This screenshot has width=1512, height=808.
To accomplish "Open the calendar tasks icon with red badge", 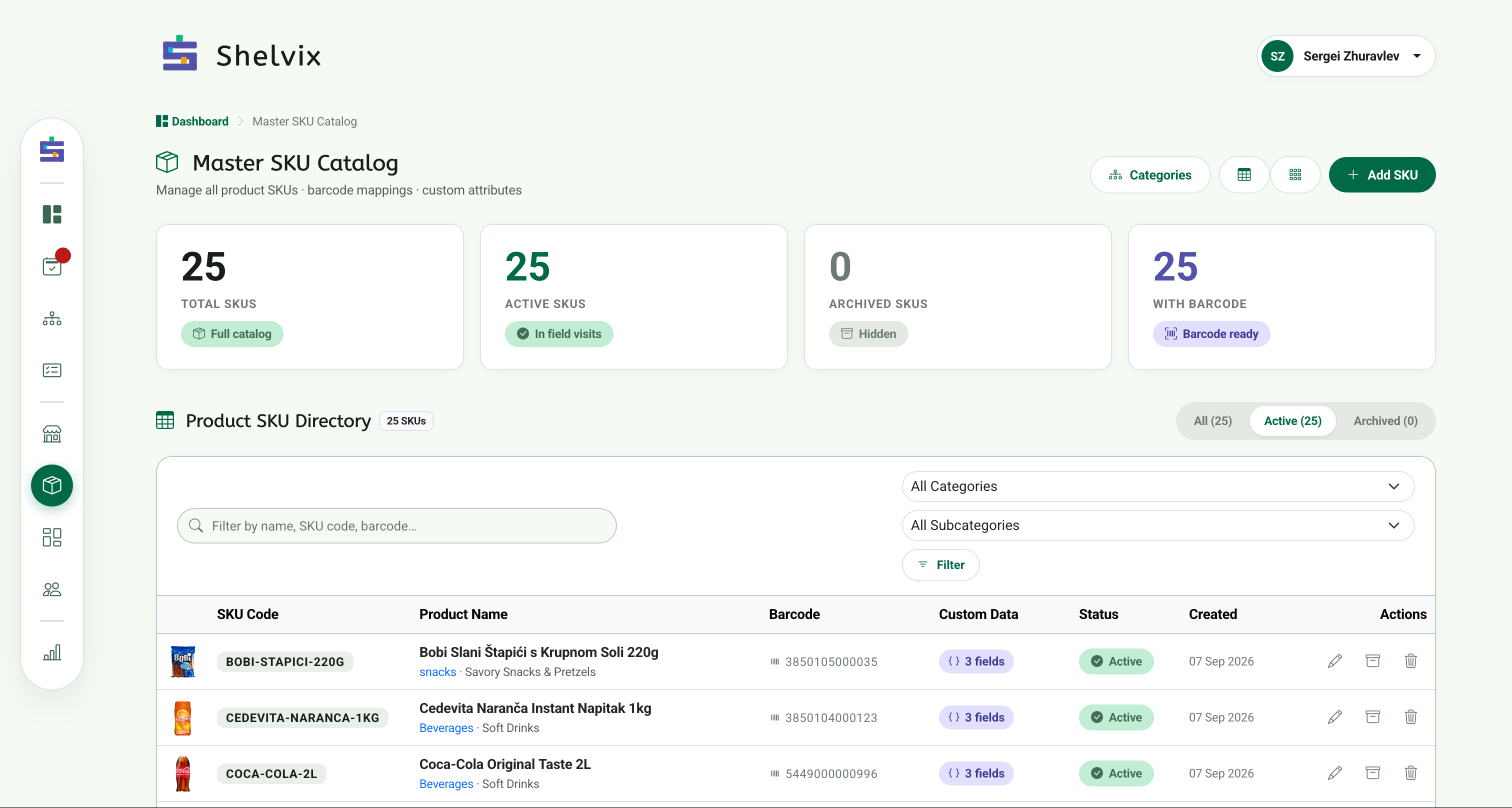I will (x=51, y=266).
